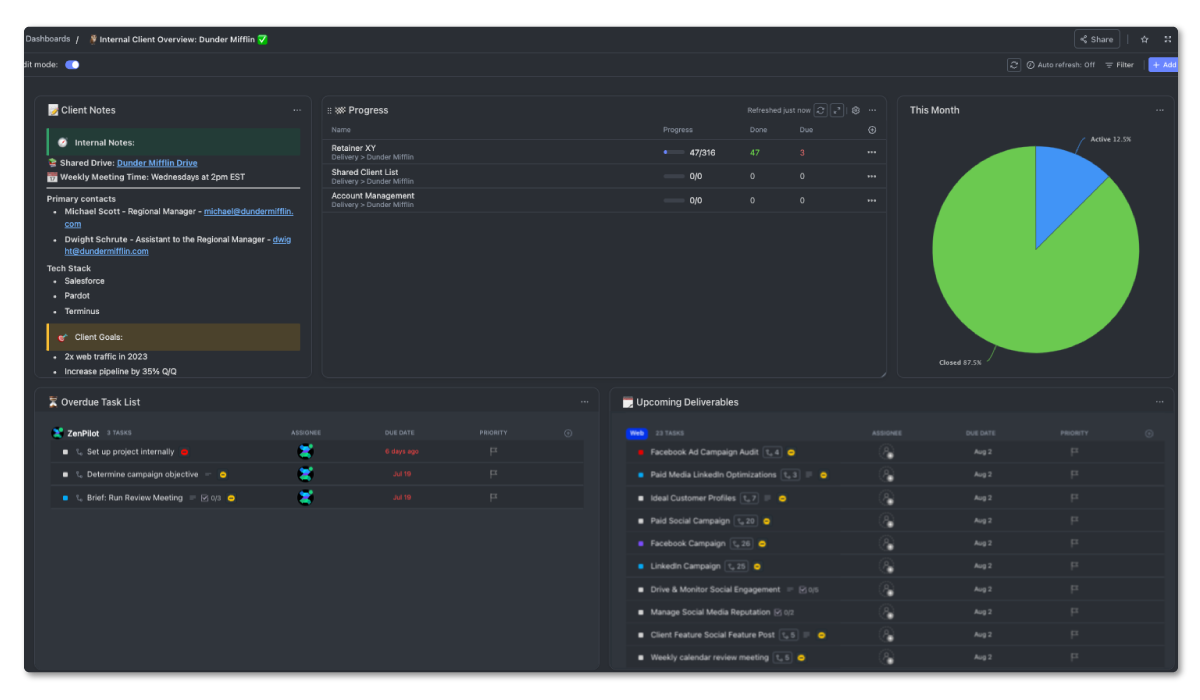Click the refresh icon in the top toolbar

click(x=1013, y=64)
